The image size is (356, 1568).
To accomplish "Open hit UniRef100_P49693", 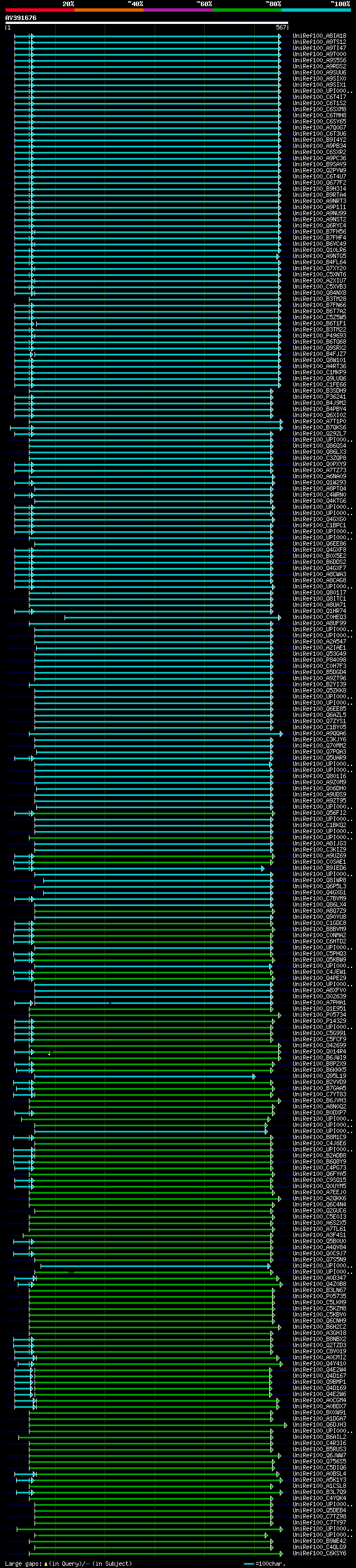I will point(319,335).
